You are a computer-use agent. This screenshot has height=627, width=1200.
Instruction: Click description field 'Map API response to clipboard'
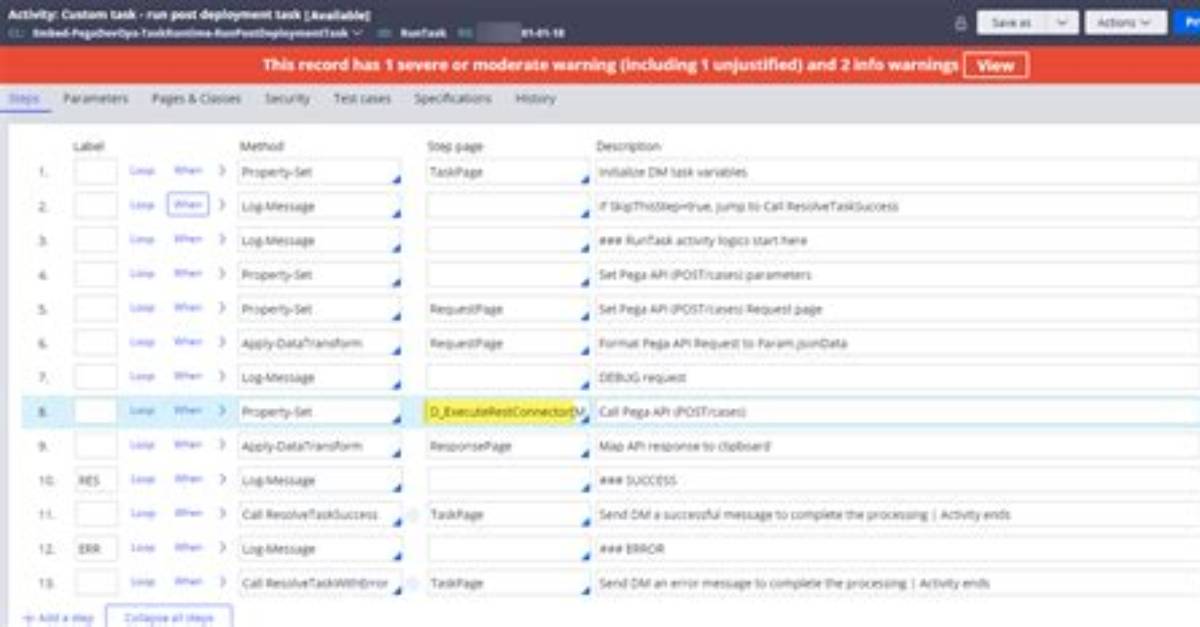coord(897,446)
